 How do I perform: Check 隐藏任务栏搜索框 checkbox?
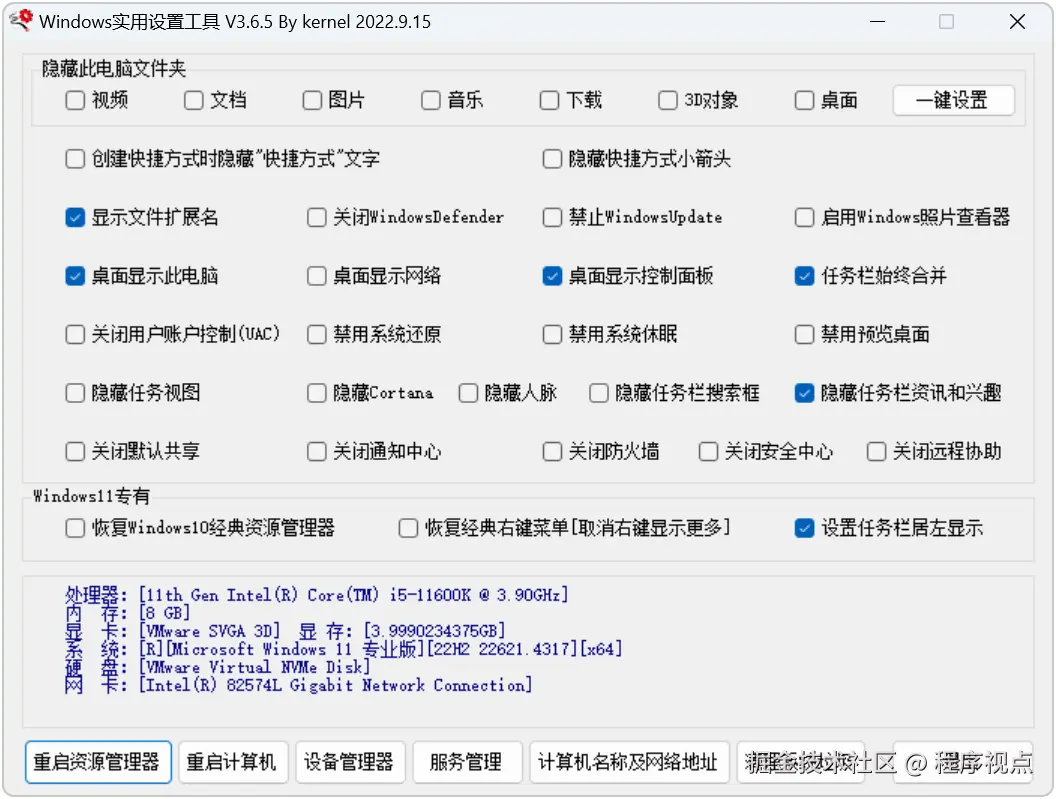[x=598, y=393]
